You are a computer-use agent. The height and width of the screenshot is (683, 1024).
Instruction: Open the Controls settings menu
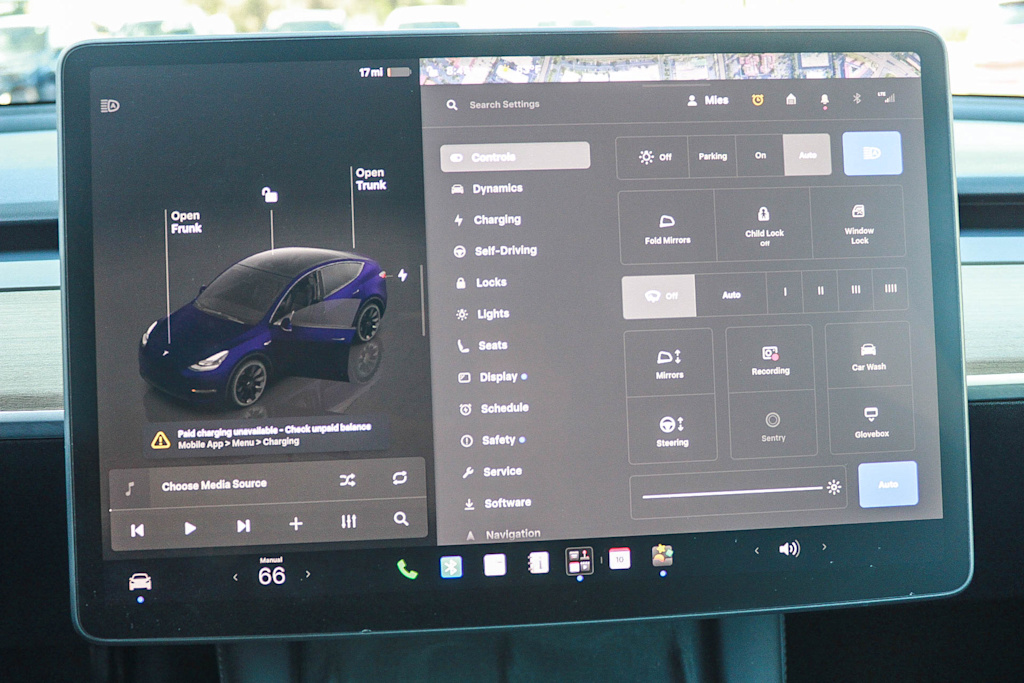coord(515,157)
